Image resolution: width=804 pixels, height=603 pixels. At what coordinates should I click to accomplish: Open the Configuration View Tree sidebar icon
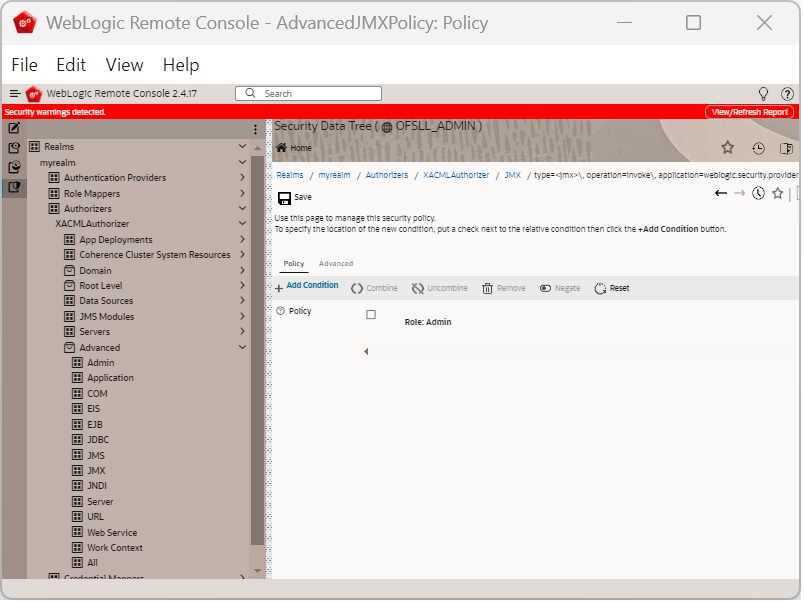[x=14, y=148]
